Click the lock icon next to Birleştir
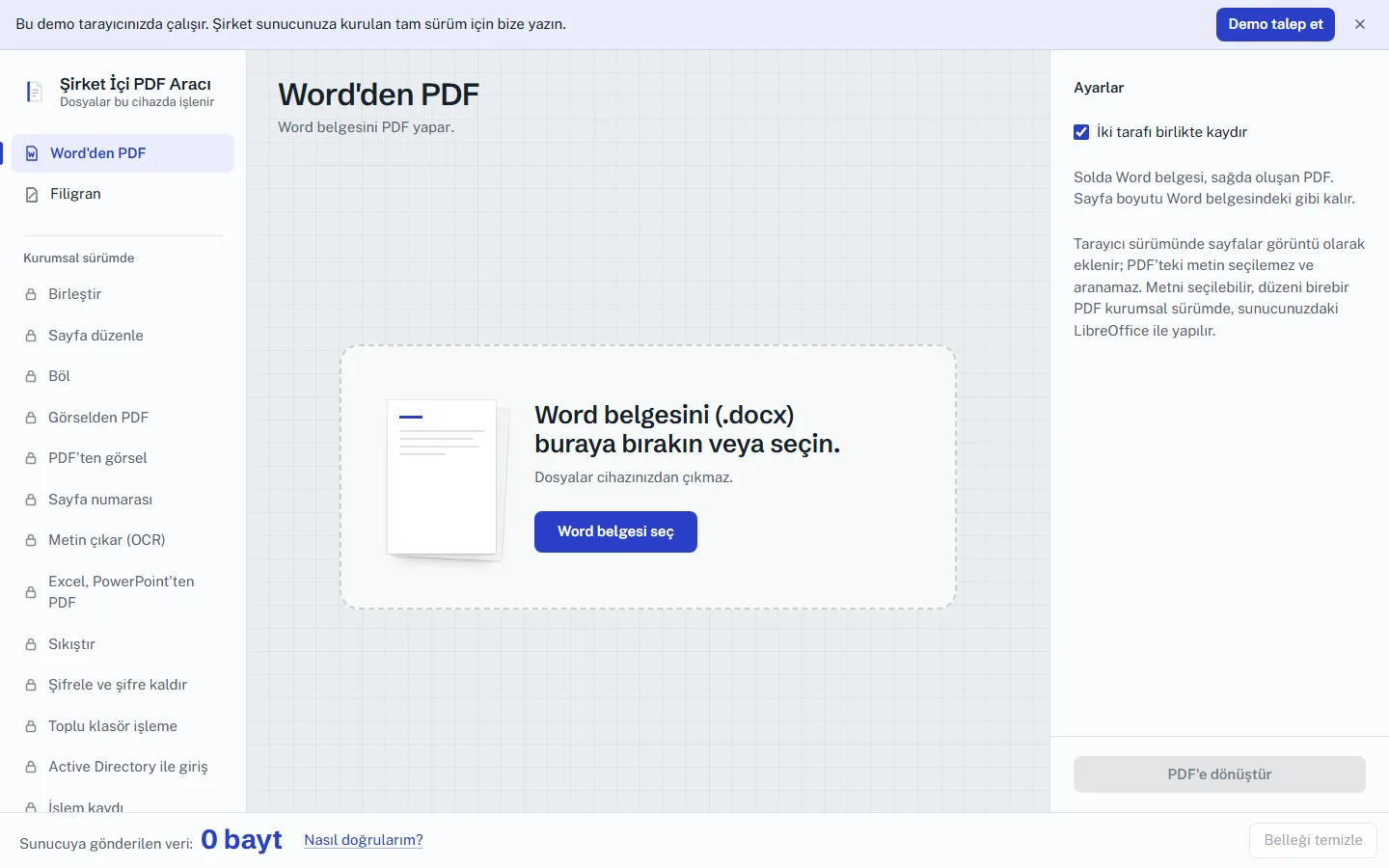Image resolution: width=1389 pixels, height=868 pixels. pyautogui.click(x=31, y=294)
